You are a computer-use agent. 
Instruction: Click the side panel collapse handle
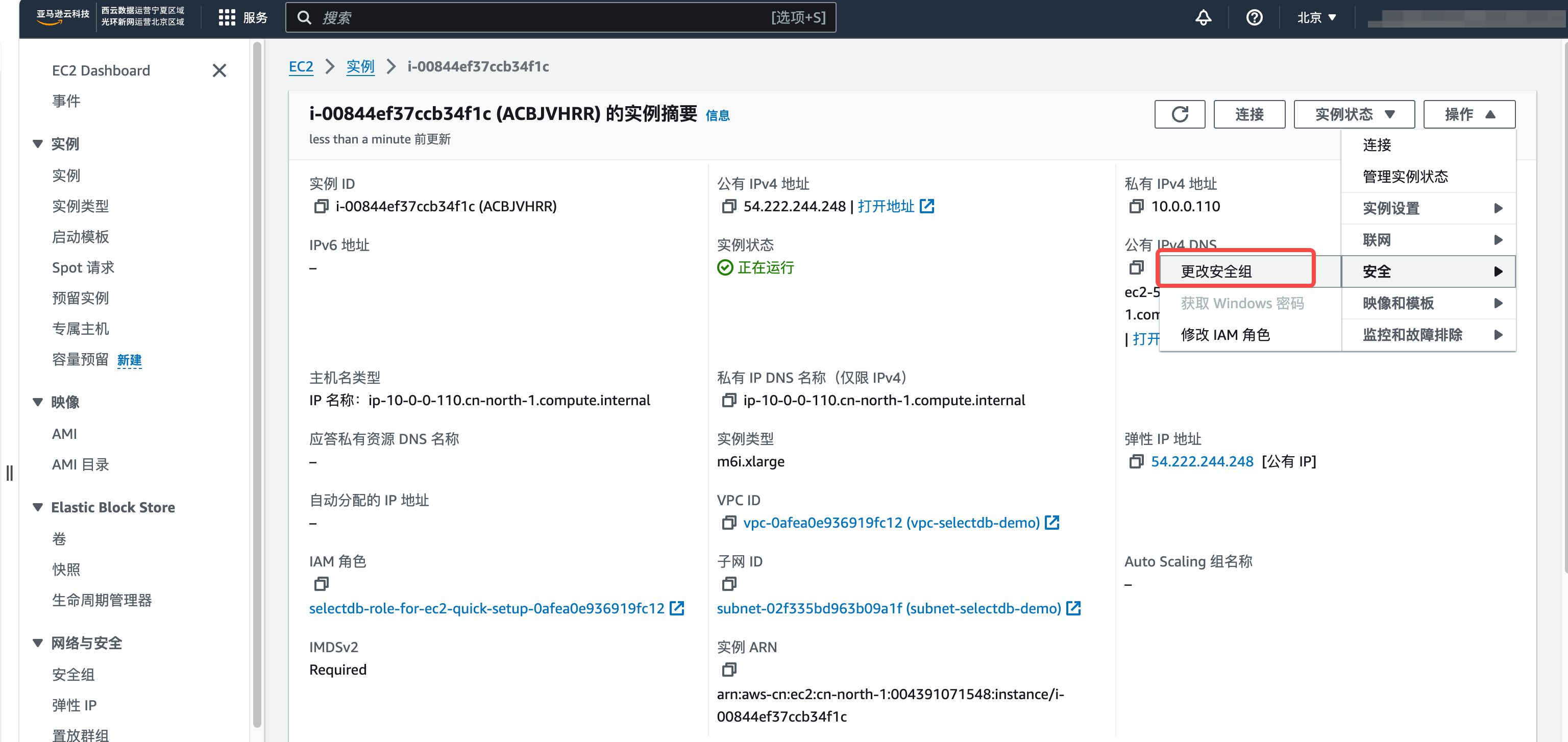tap(9, 473)
